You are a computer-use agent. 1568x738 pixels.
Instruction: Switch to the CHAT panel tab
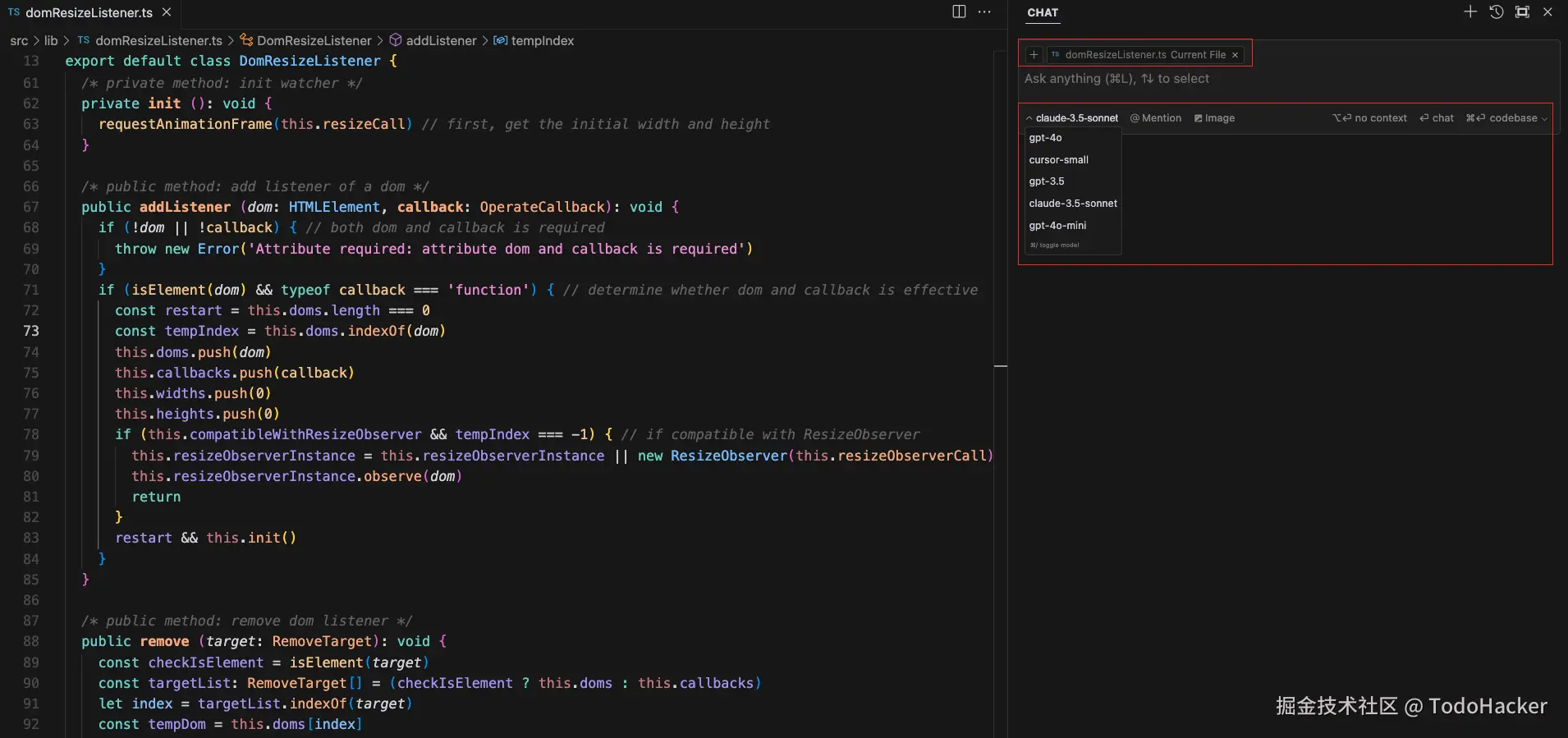pyautogui.click(x=1043, y=13)
